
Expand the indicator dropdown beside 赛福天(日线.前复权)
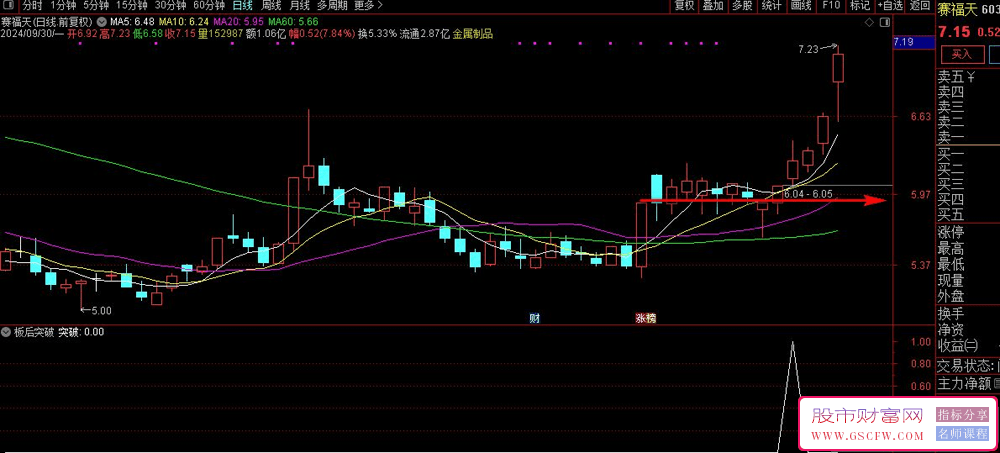(102, 22)
